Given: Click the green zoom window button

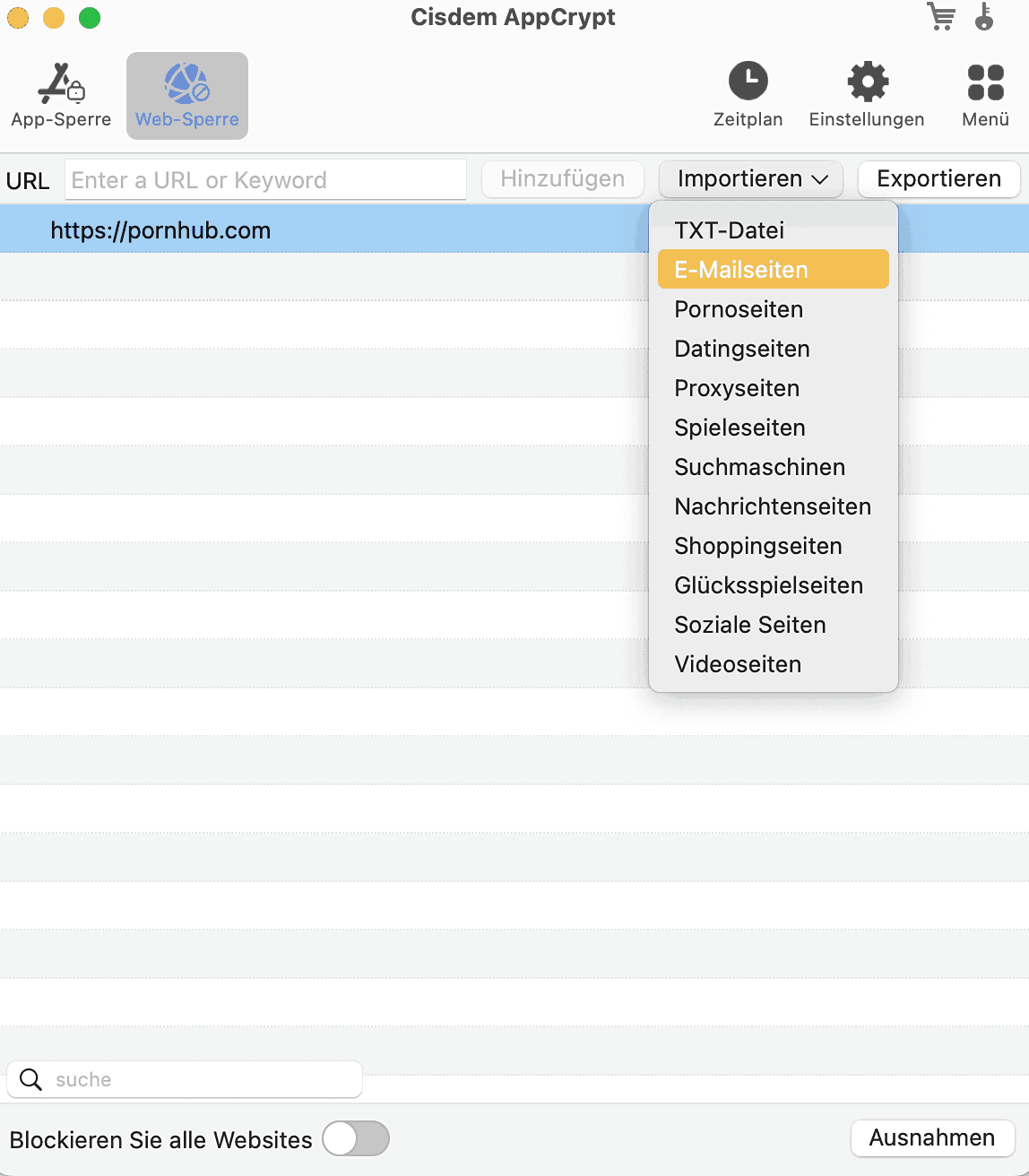Looking at the screenshot, I should (x=90, y=17).
